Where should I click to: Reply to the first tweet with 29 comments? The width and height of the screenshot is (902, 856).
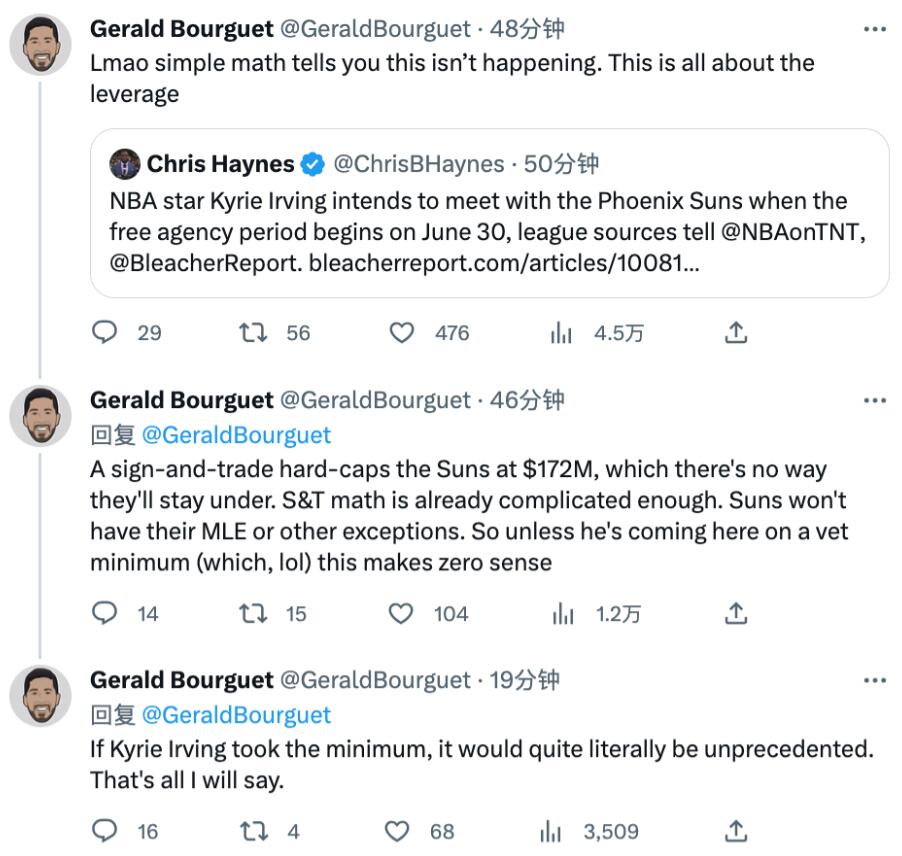[x=105, y=332]
